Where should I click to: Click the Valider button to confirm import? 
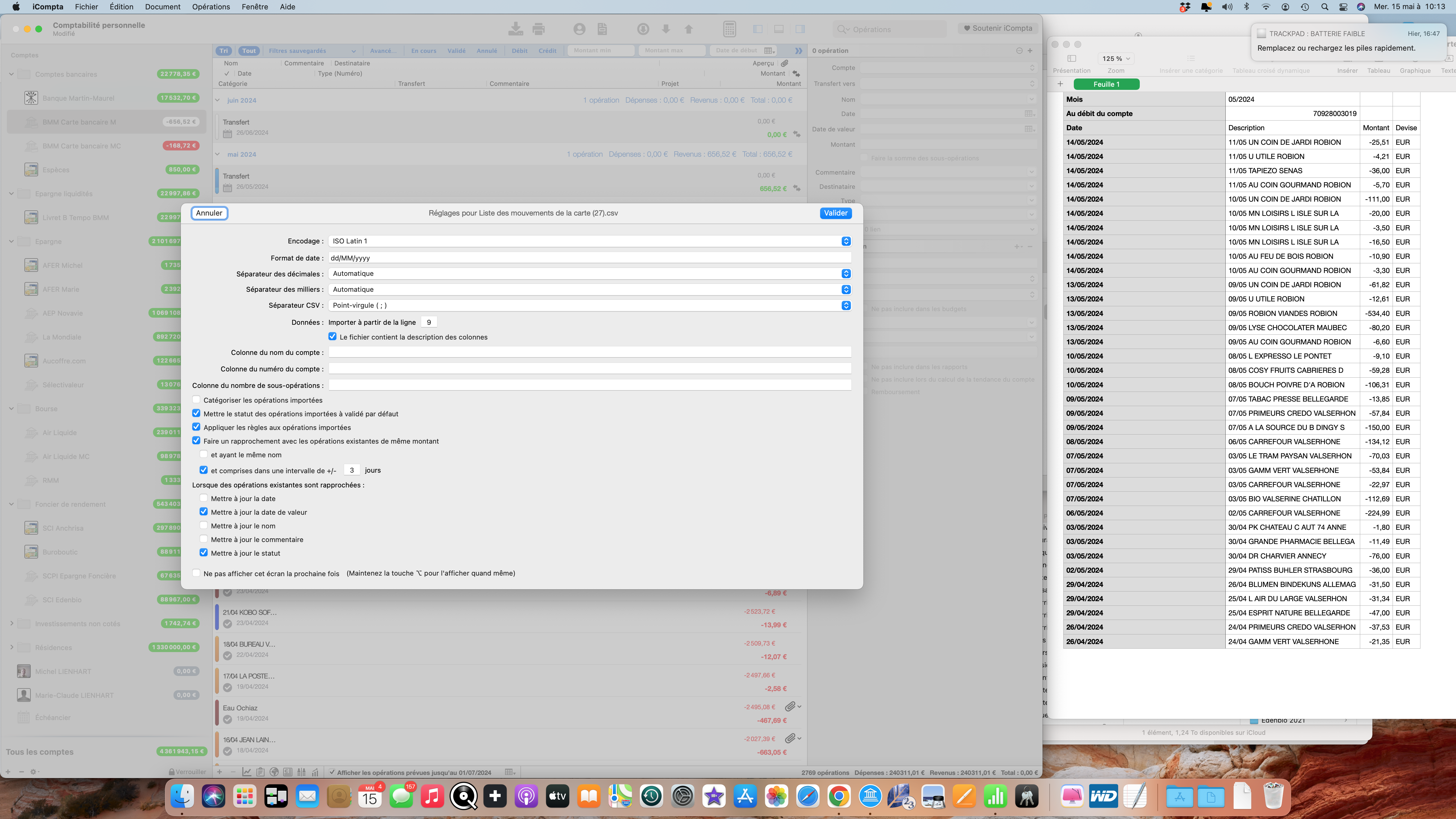(x=836, y=212)
